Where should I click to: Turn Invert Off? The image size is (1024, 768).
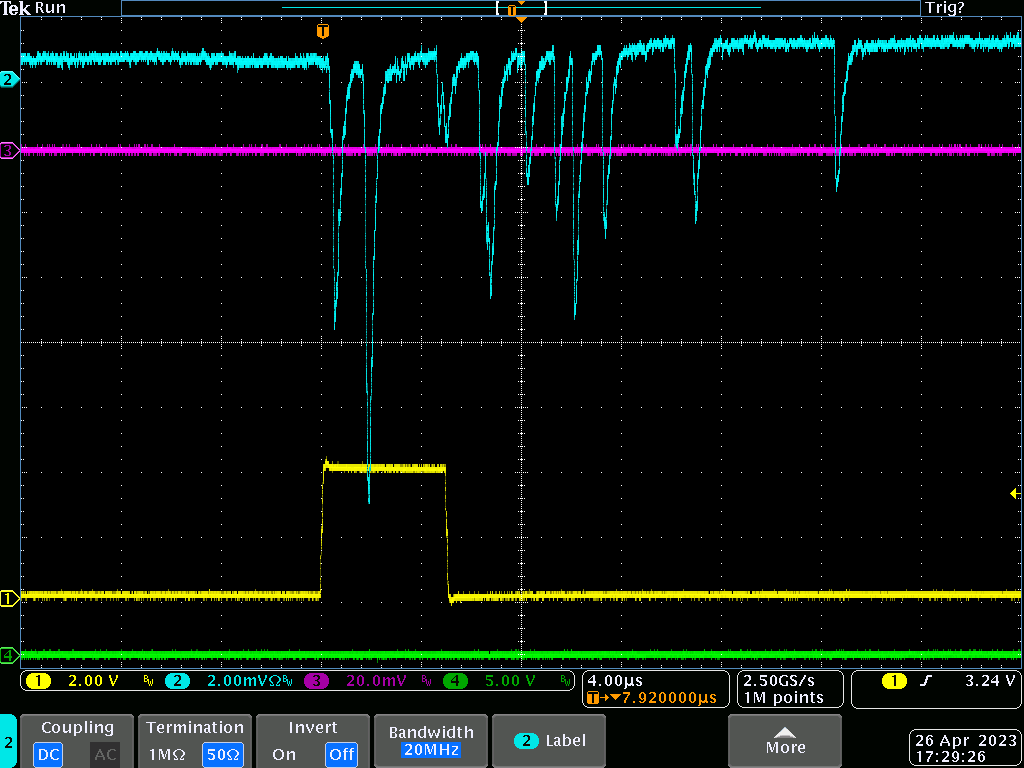[x=341, y=754]
